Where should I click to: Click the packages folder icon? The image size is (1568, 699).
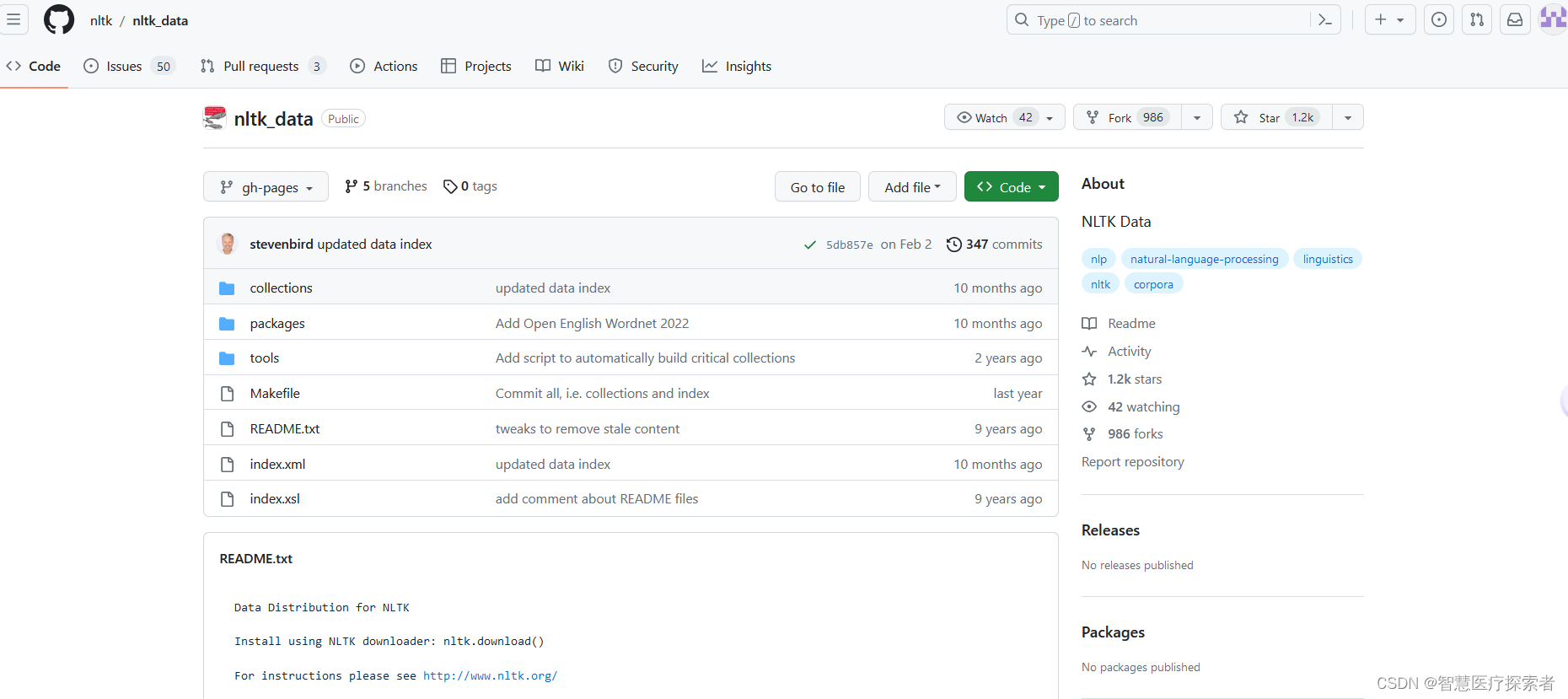click(227, 324)
